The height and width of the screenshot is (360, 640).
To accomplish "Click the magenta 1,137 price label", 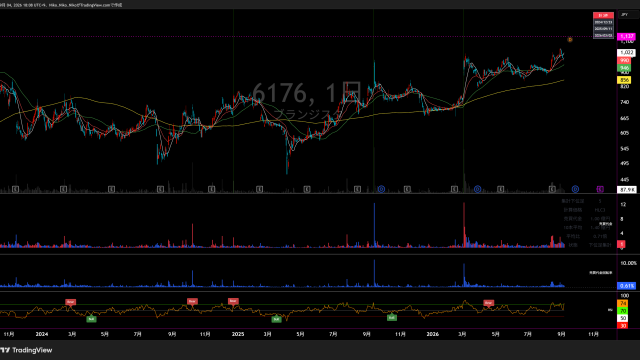I will [626, 37].
